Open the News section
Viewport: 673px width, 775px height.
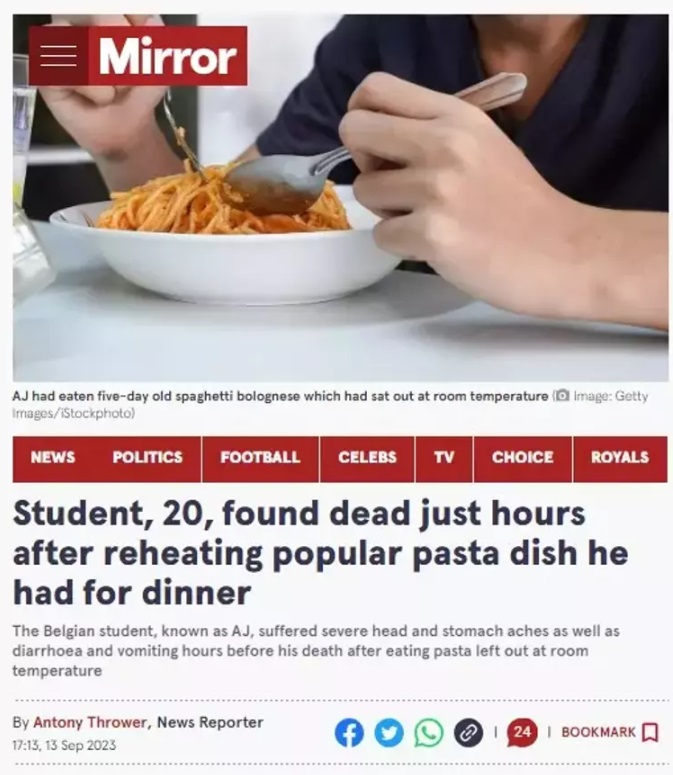point(53,457)
